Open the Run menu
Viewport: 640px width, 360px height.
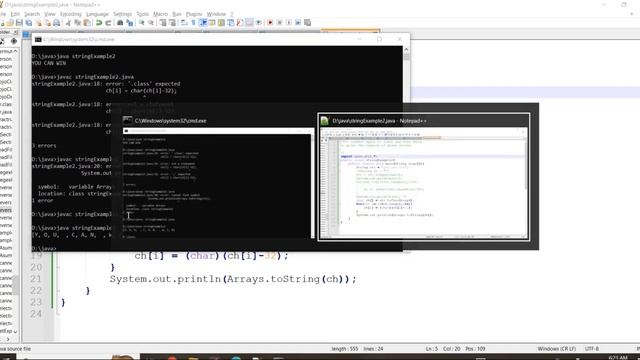coord(177,14)
